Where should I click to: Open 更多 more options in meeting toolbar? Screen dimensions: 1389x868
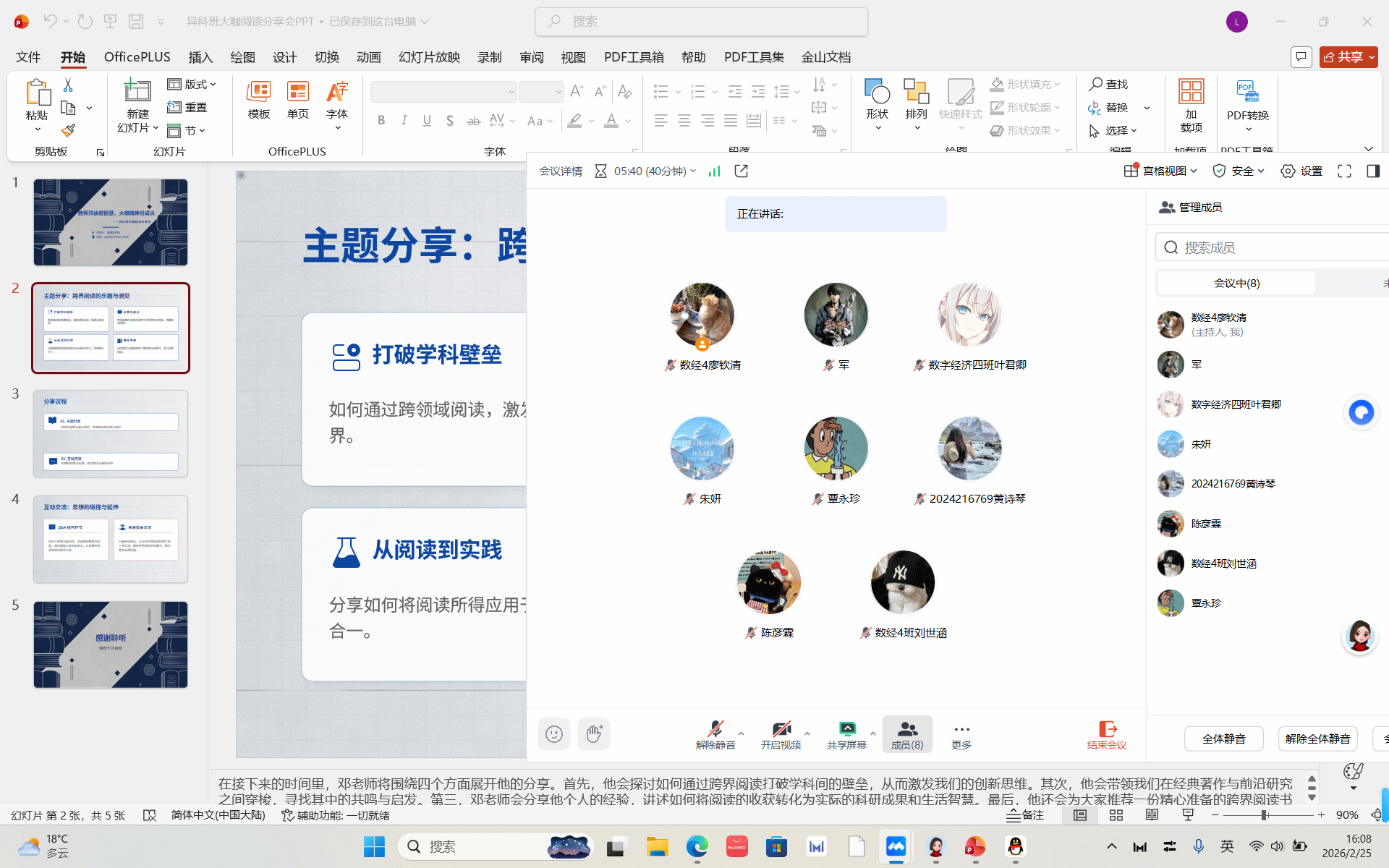[961, 735]
